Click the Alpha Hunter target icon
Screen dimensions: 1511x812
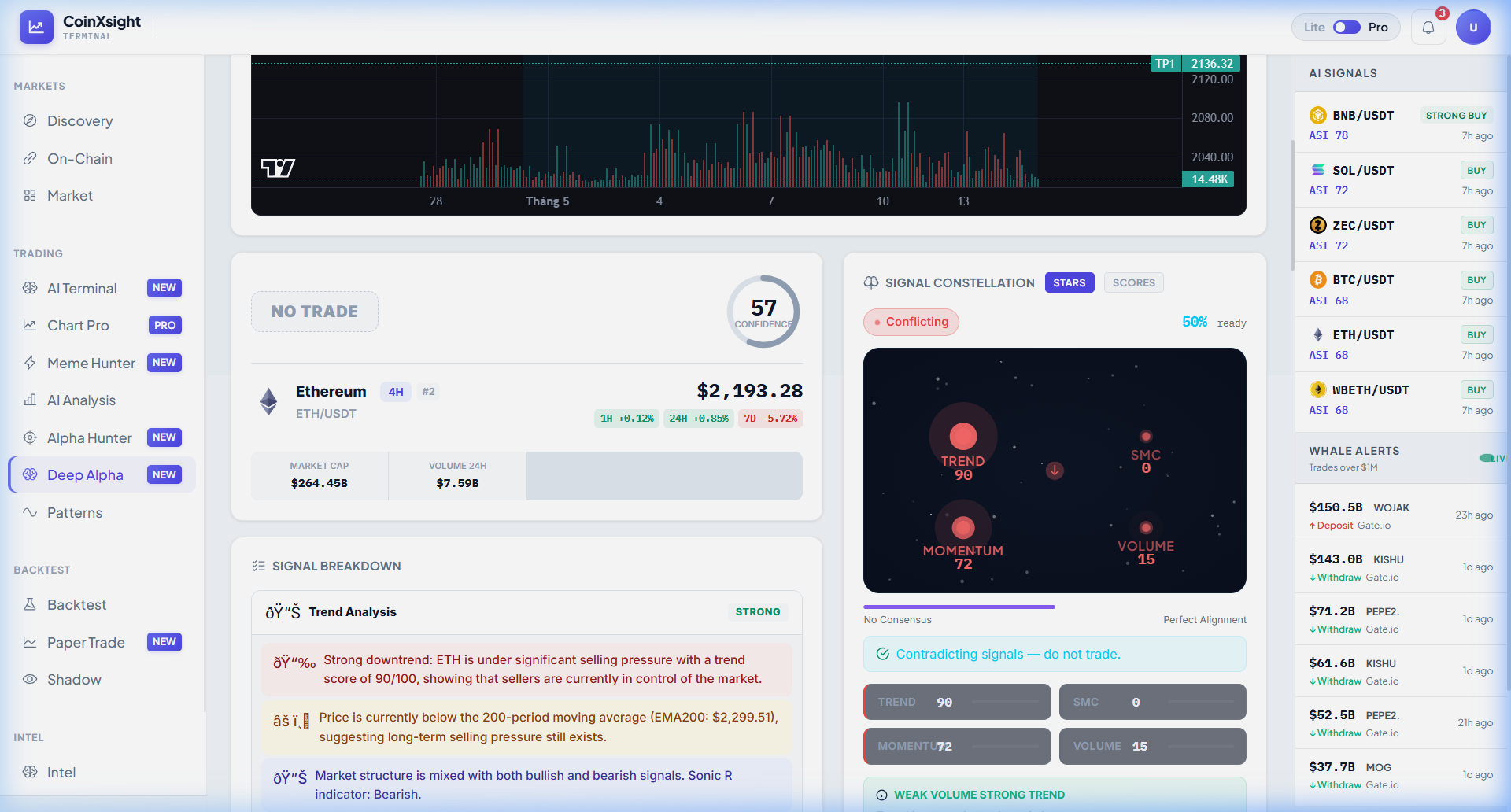(30, 437)
